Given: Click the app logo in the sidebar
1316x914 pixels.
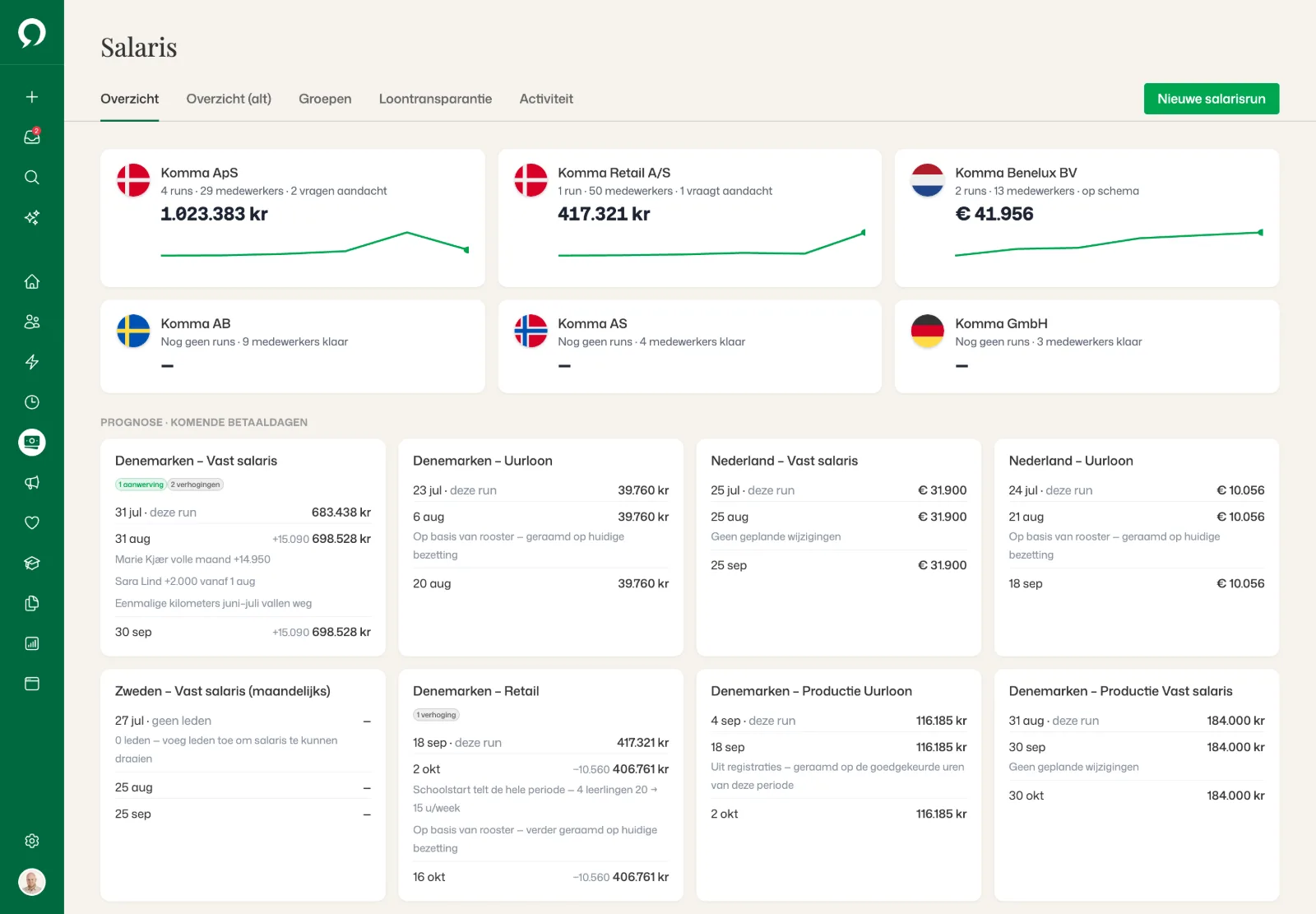Looking at the screenshot, I should 32,33.
